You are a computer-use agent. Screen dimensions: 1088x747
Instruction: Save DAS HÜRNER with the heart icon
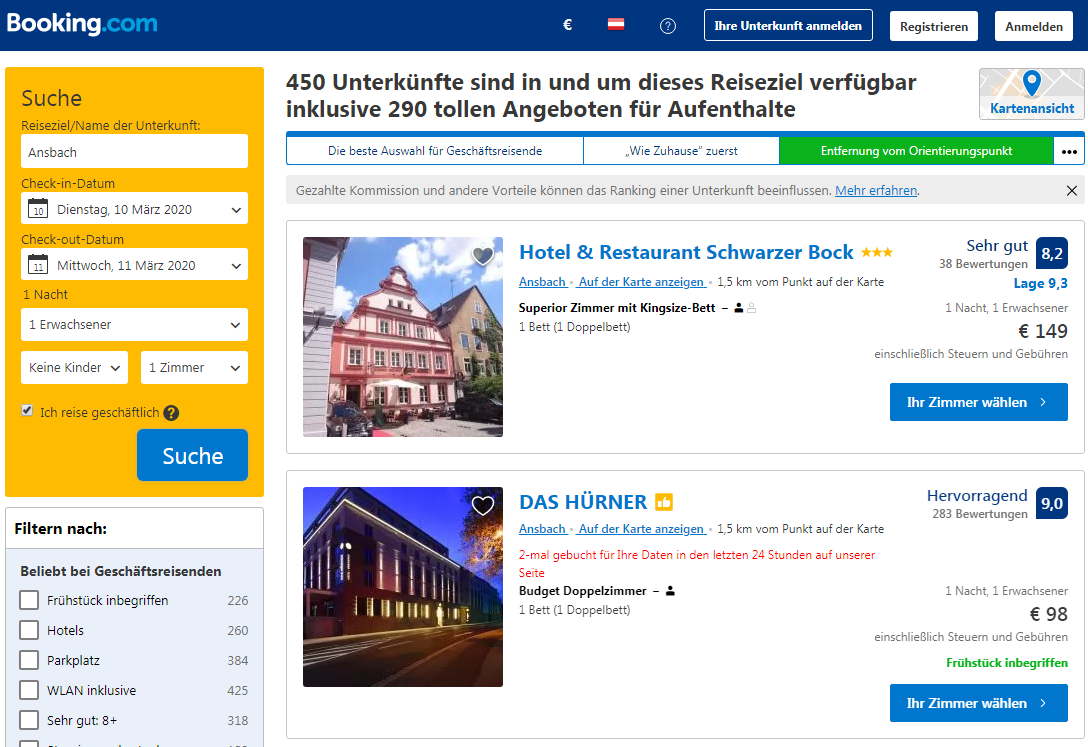click(x=483, y=506)
